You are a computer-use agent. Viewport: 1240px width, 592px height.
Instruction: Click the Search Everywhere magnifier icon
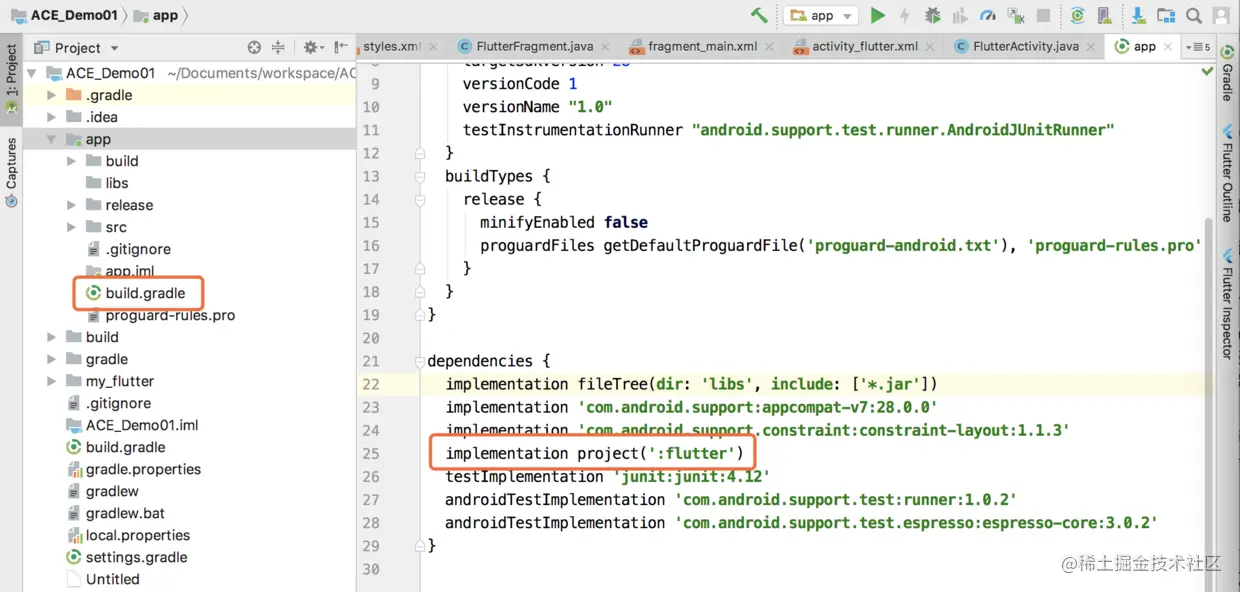click(x=1194, y=15)
